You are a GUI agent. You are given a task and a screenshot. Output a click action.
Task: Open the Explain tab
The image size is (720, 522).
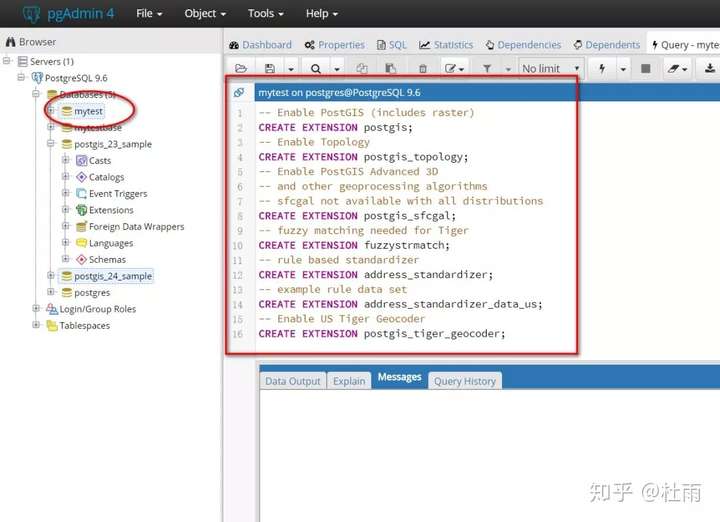349,381
